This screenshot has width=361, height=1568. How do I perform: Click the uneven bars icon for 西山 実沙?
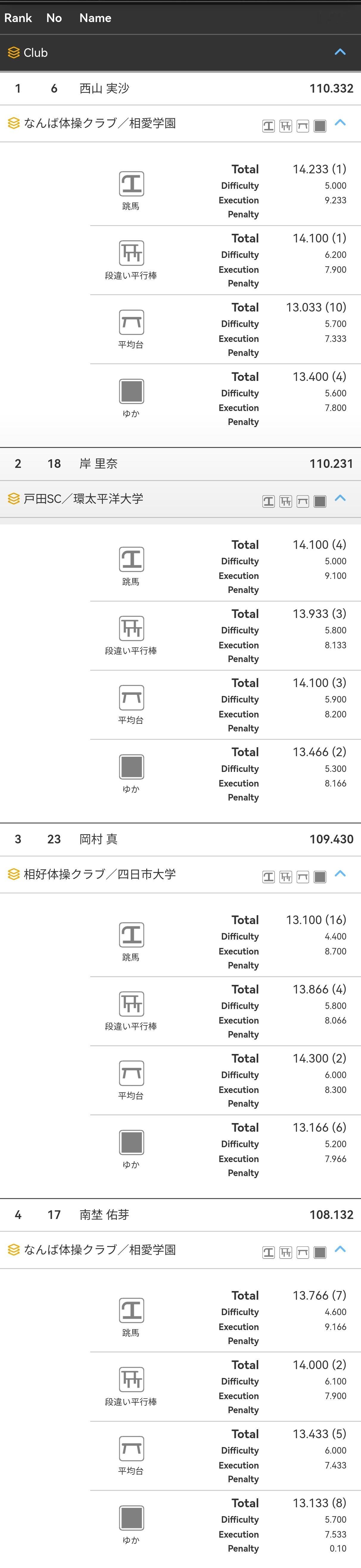tap(131, 253)
